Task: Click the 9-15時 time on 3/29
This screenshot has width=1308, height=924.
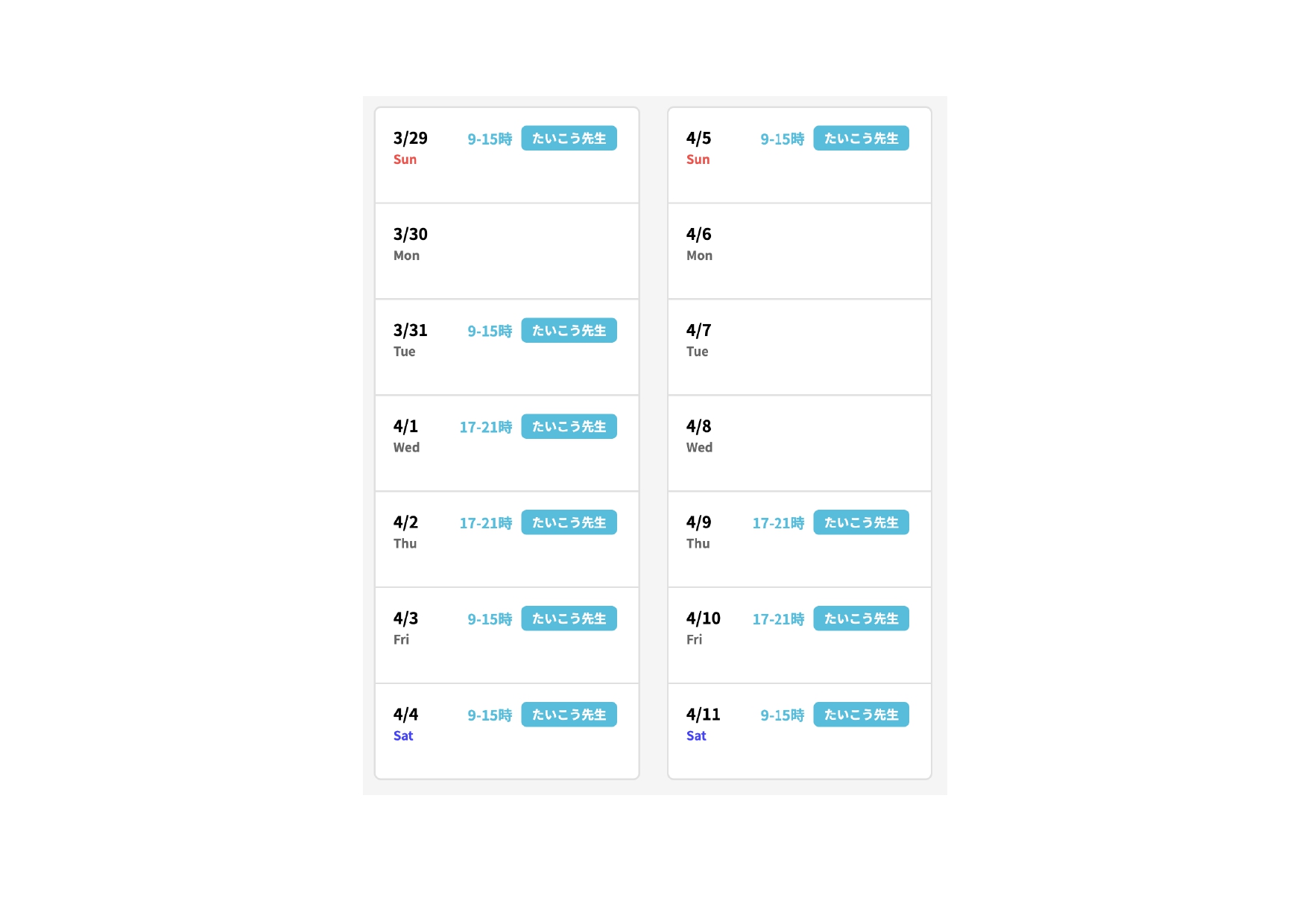Action: (490, 139)
